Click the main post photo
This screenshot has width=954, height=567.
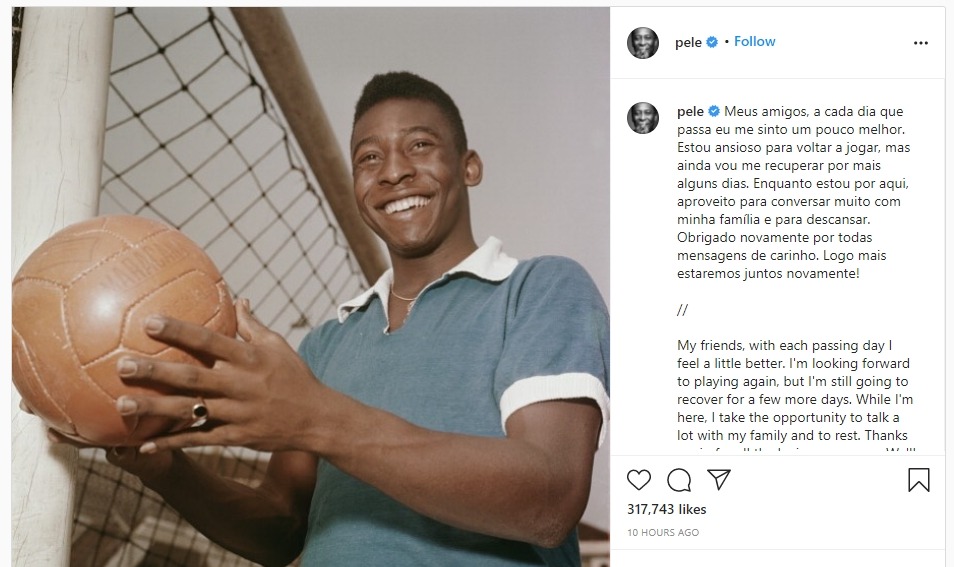pos(311,287)
